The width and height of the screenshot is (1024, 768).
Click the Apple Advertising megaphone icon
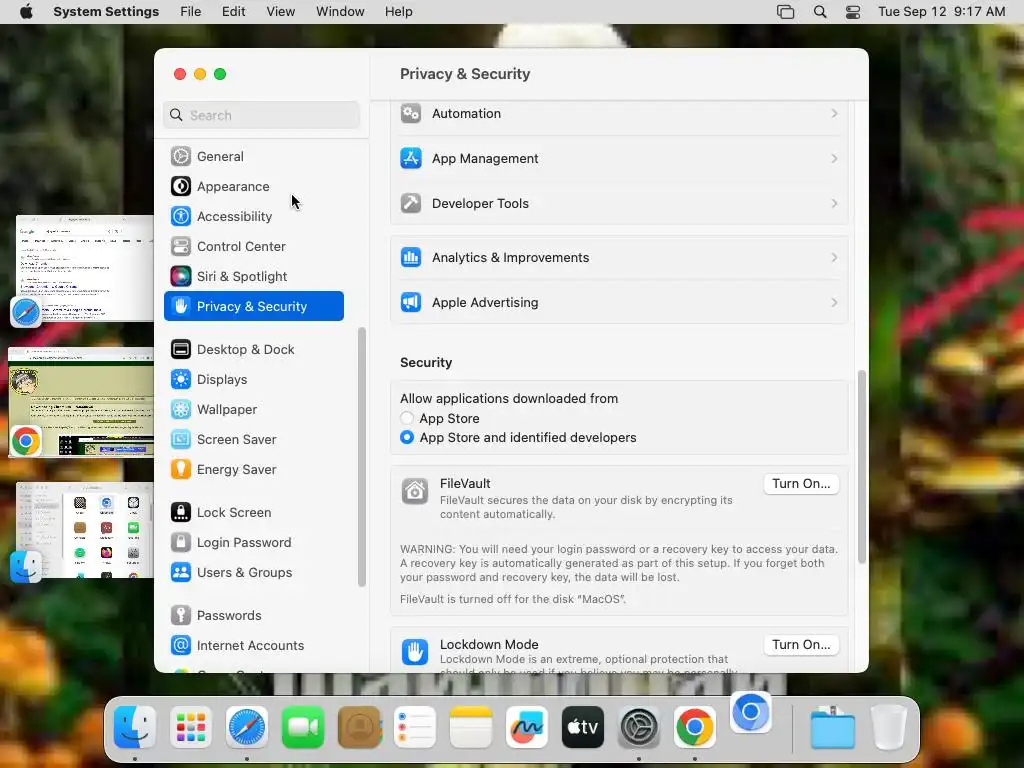coord(411,303)
